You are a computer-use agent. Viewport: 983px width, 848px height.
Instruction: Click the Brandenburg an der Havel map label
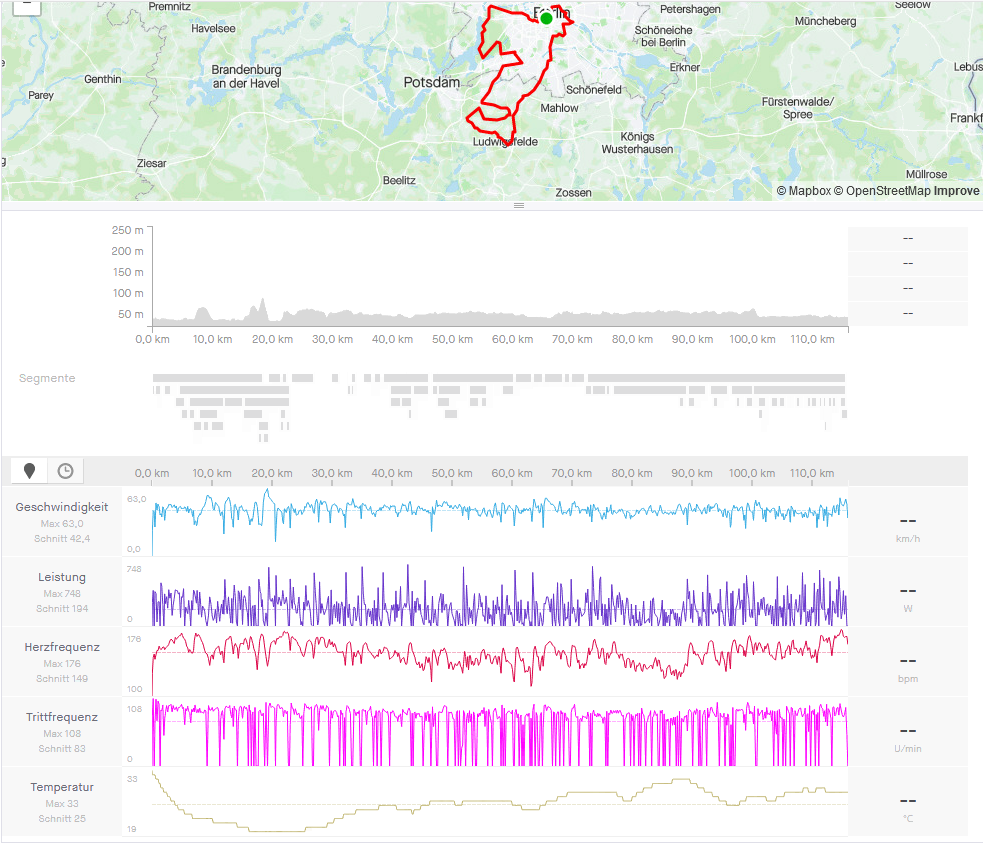(246, 77)
